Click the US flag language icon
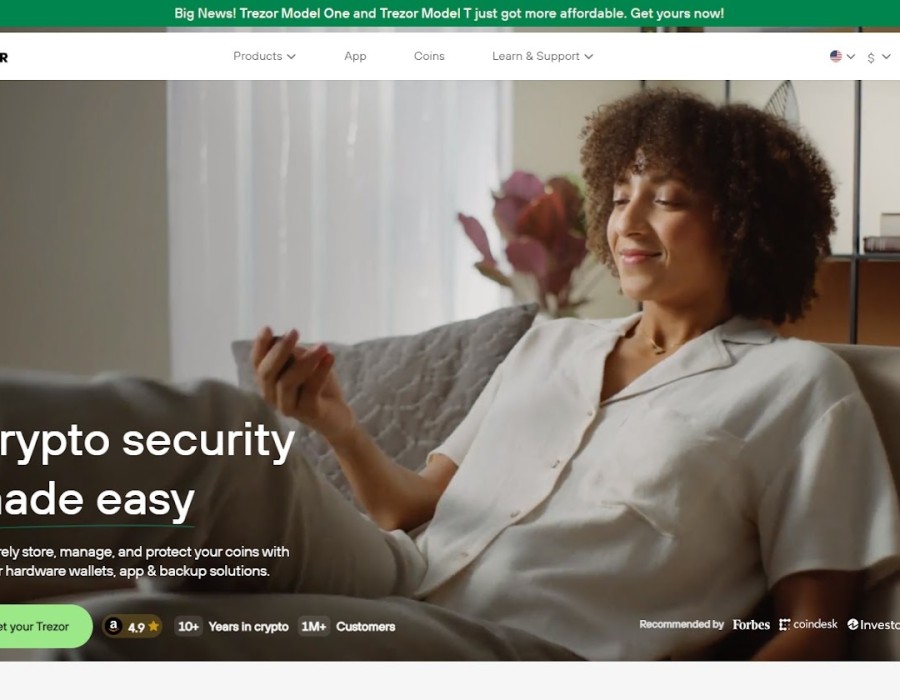Image resolution: width=900 pixels, height=700 pixels. pyautogui.click(x=836, y=56)
